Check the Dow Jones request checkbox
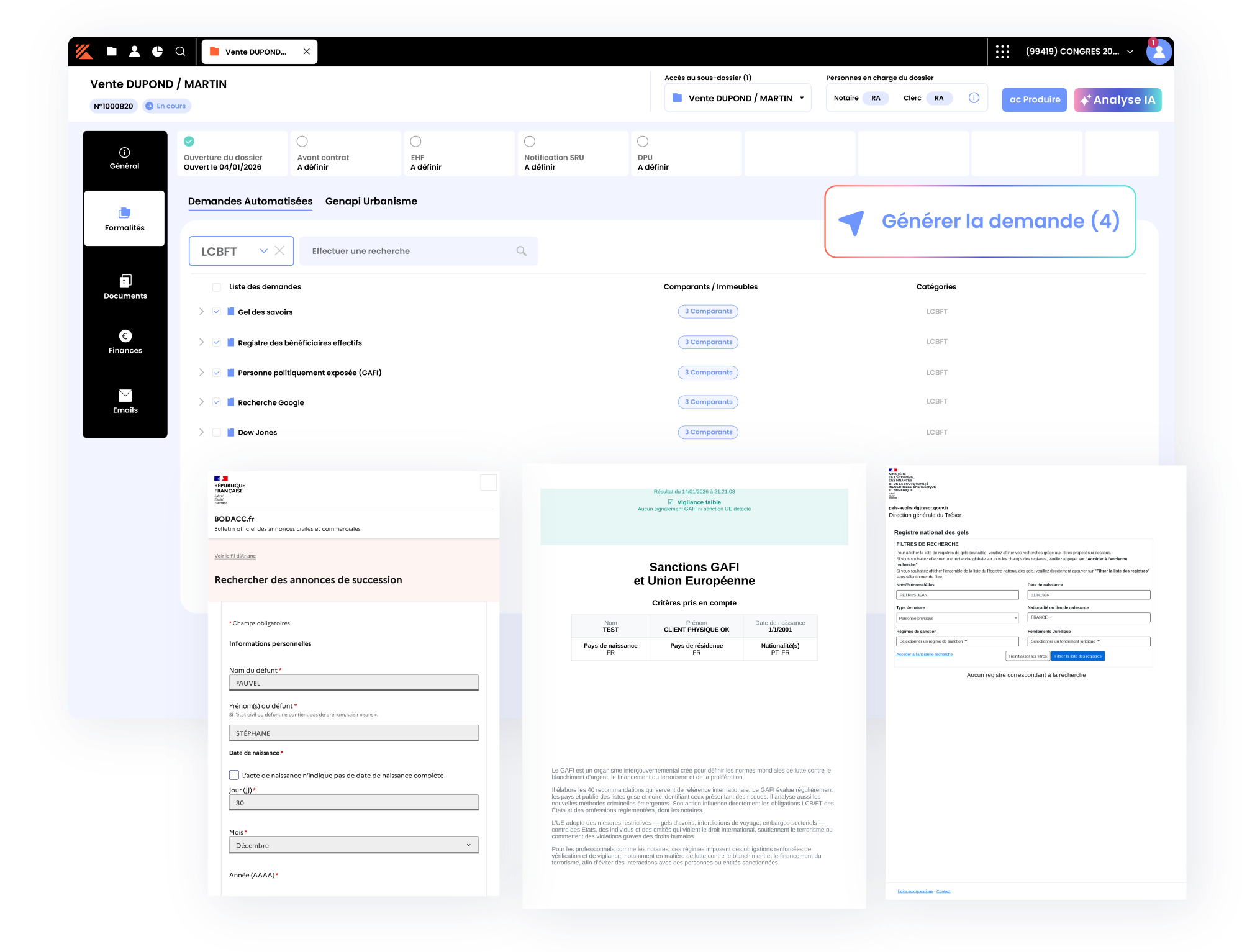The width and height of the screenshot is (1242, 952). coord(217,432)
